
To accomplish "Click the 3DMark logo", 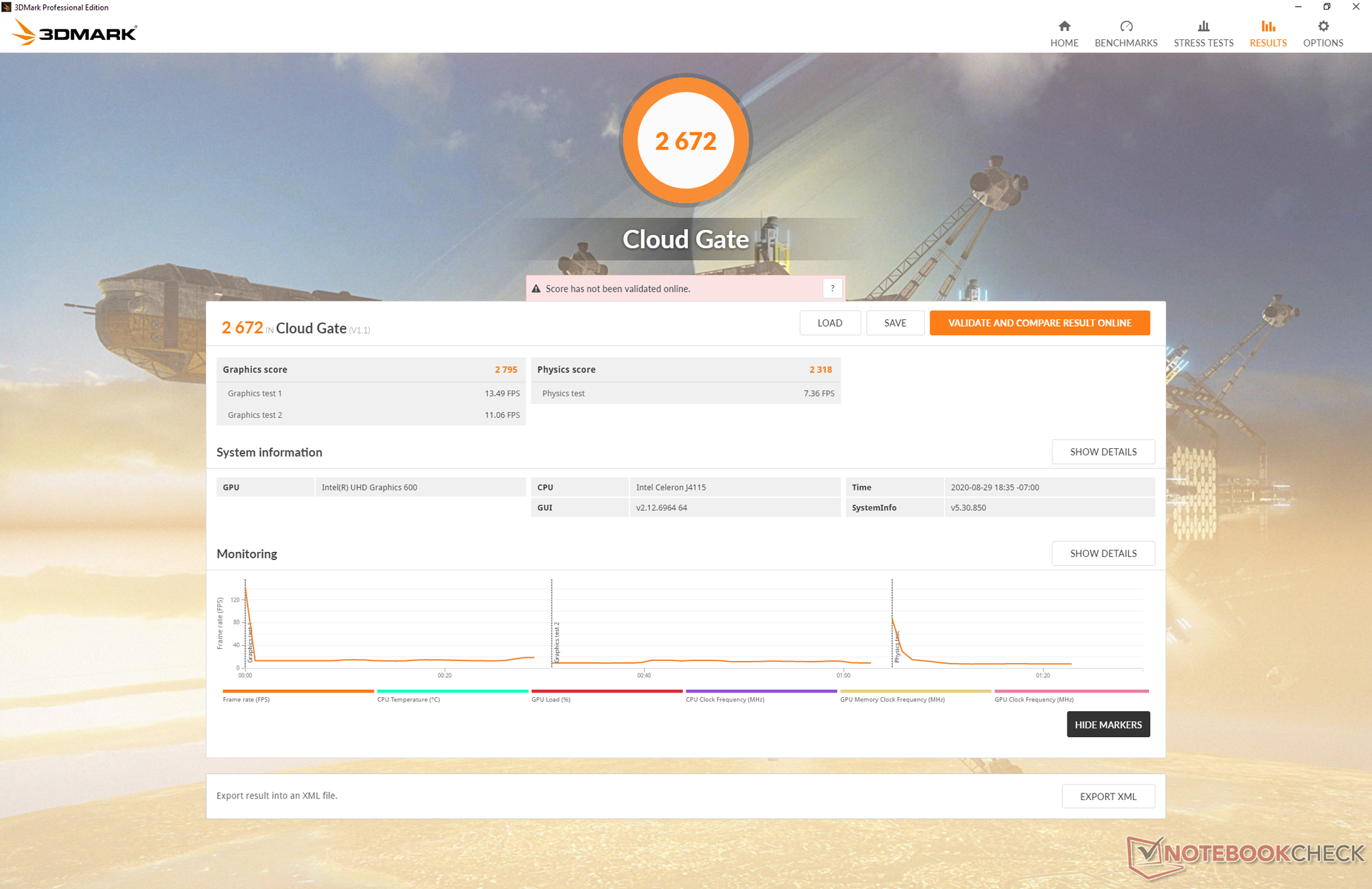I will coord(75,33).
